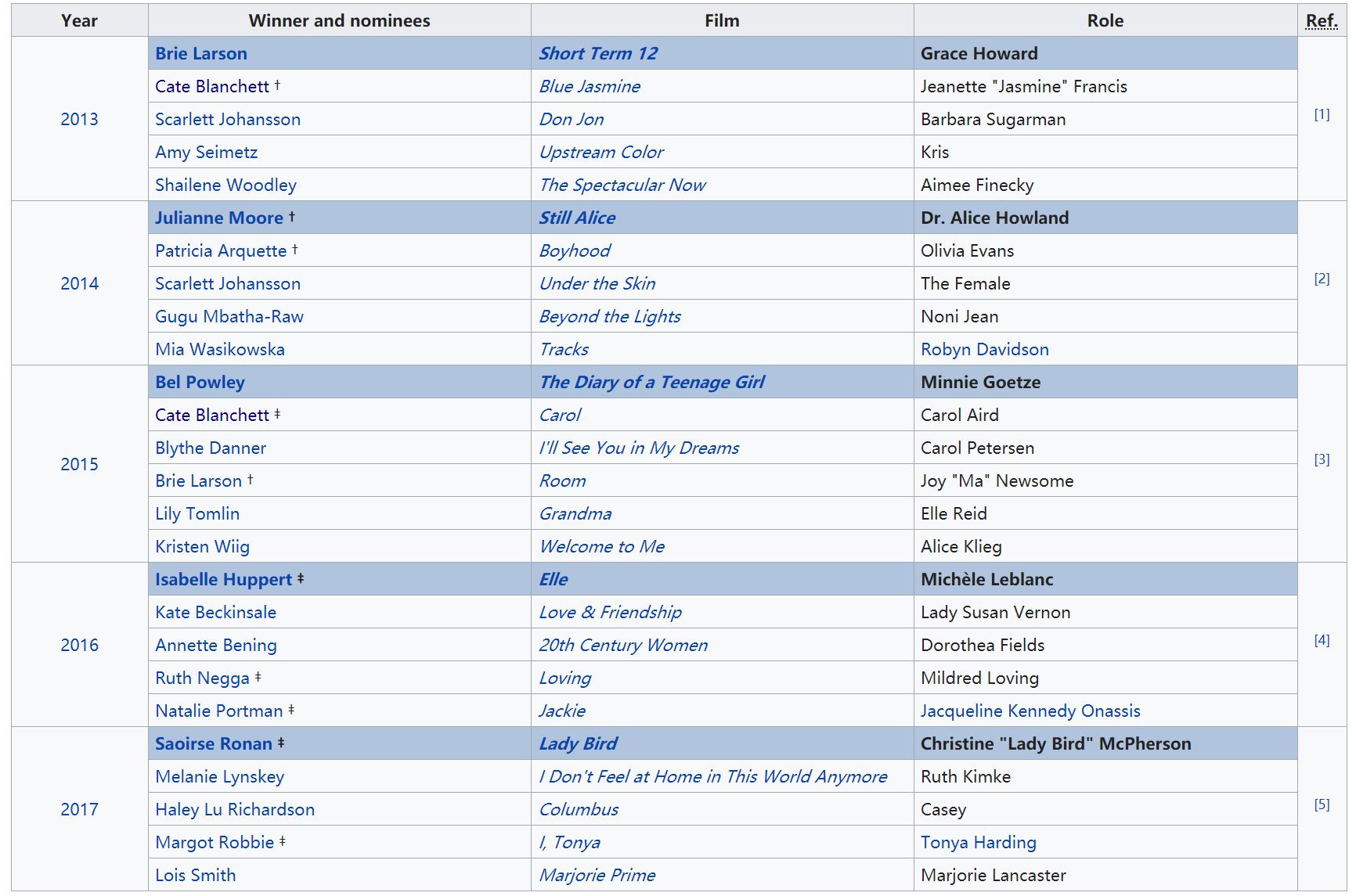This screenshot has width=1356, height=896.
Task: Open the 2014 year link
Action: coord(80,283)
